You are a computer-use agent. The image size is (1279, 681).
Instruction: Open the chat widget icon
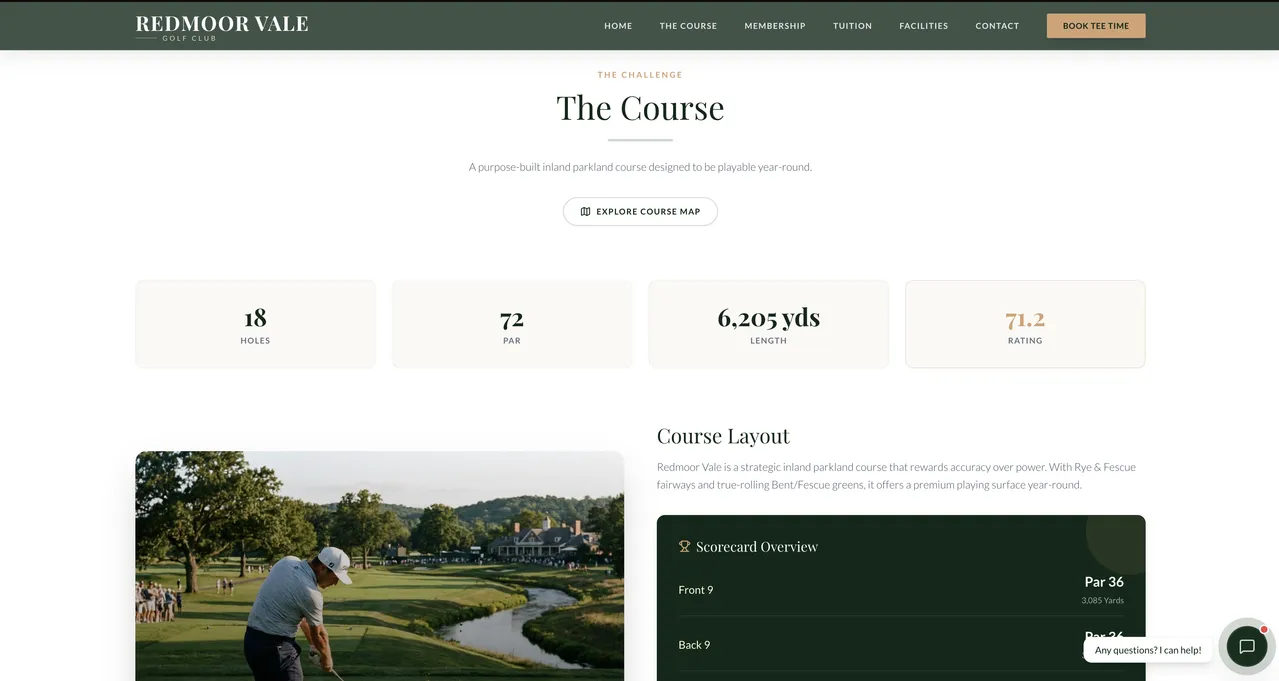pos(1246,647)
